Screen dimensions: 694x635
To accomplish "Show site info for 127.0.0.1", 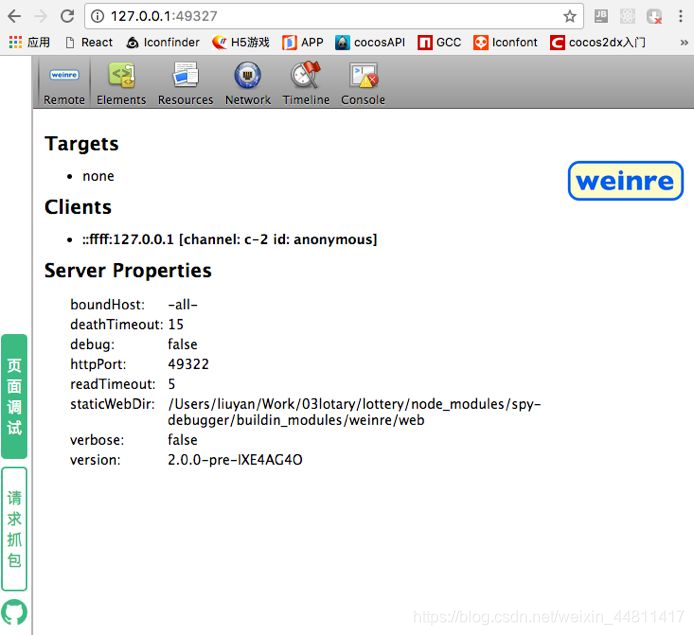I will coord(97,16).
